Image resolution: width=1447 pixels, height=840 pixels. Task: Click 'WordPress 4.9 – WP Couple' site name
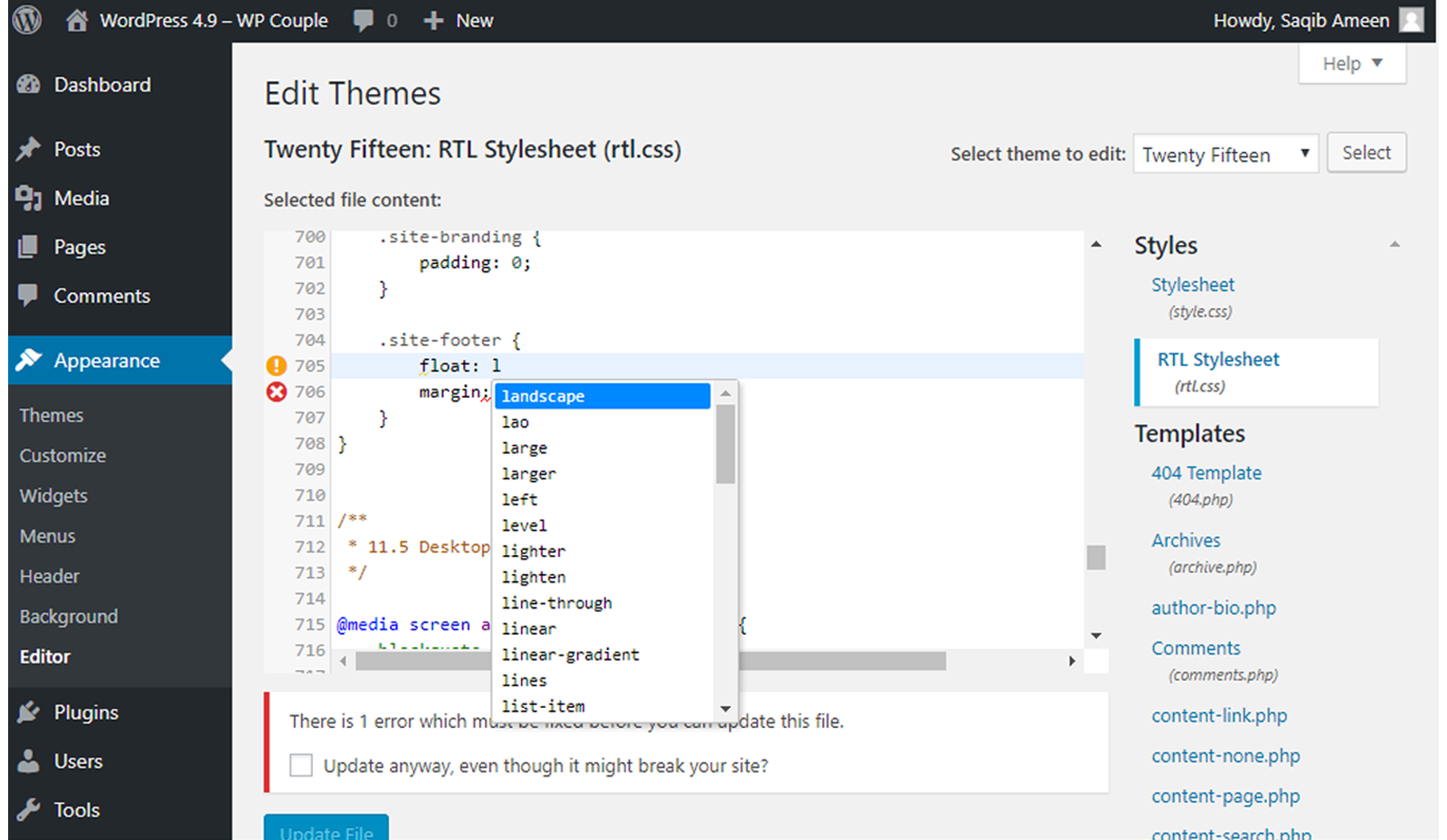213,20
